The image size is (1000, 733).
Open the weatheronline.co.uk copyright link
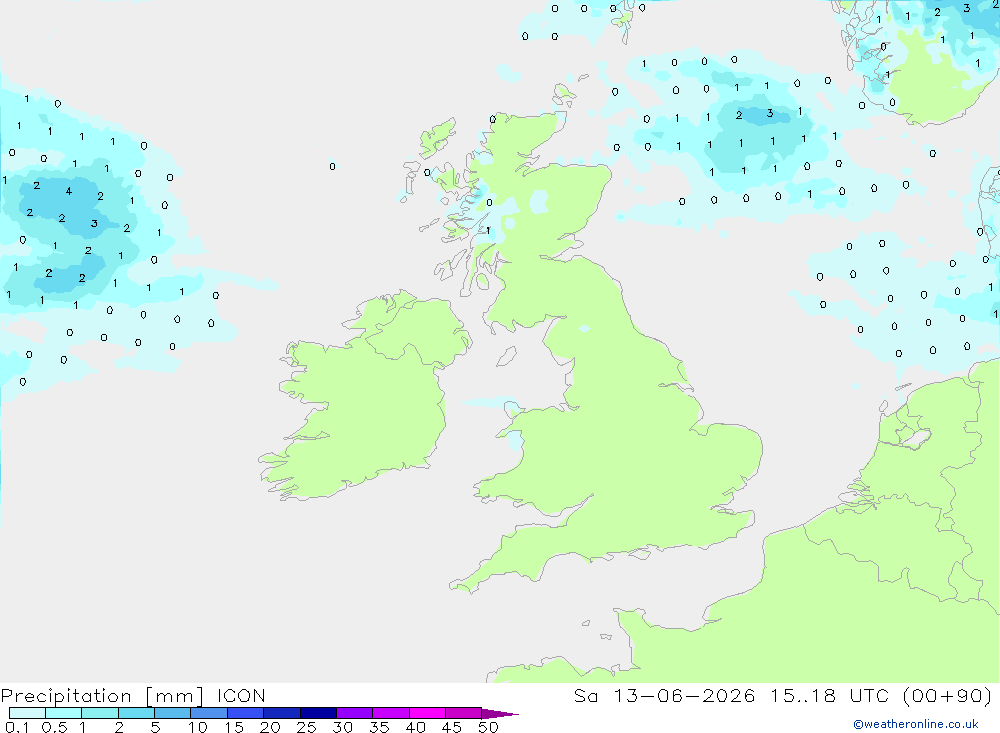pos(916,724)
